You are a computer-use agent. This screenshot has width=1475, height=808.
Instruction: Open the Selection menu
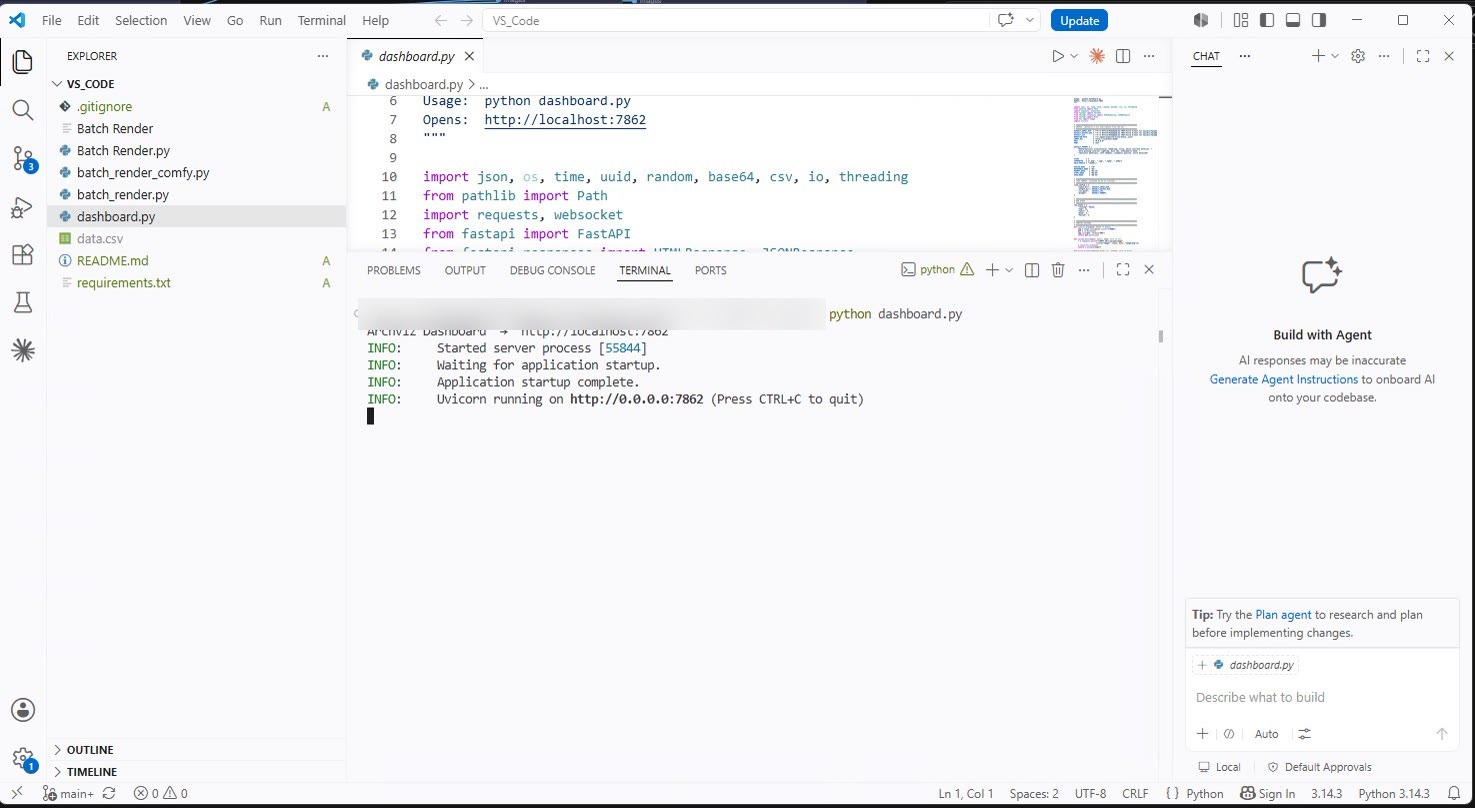141,20
